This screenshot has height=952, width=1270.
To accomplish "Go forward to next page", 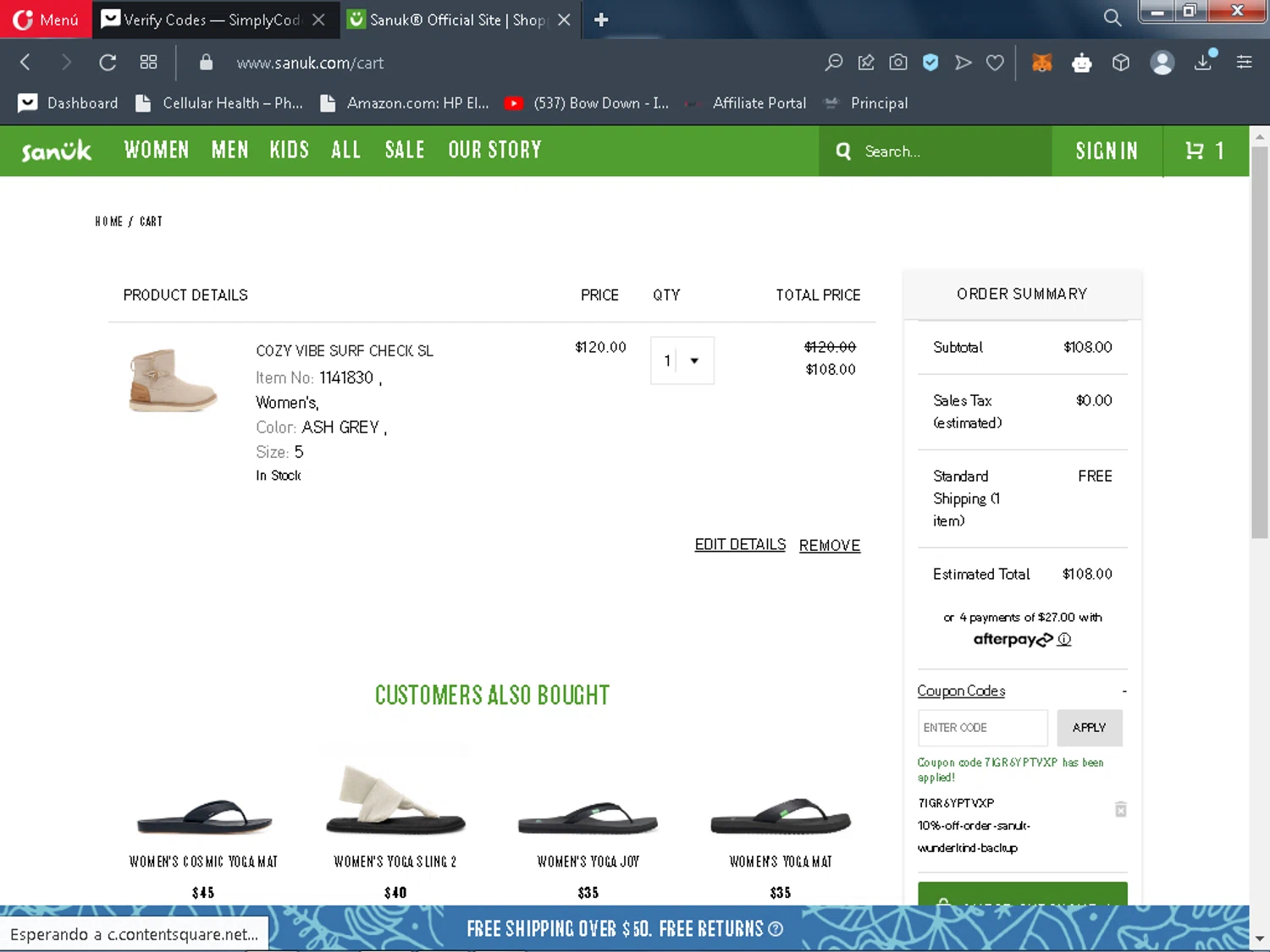I will click(x=66, y=62).
